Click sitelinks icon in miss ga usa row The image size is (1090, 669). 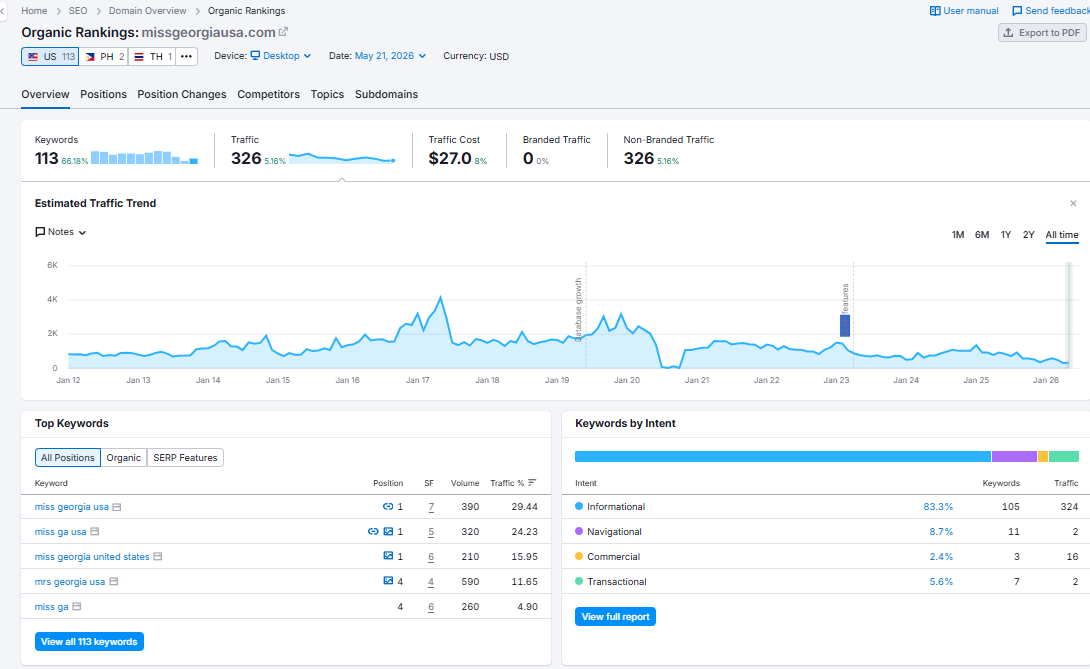point(373,532)
